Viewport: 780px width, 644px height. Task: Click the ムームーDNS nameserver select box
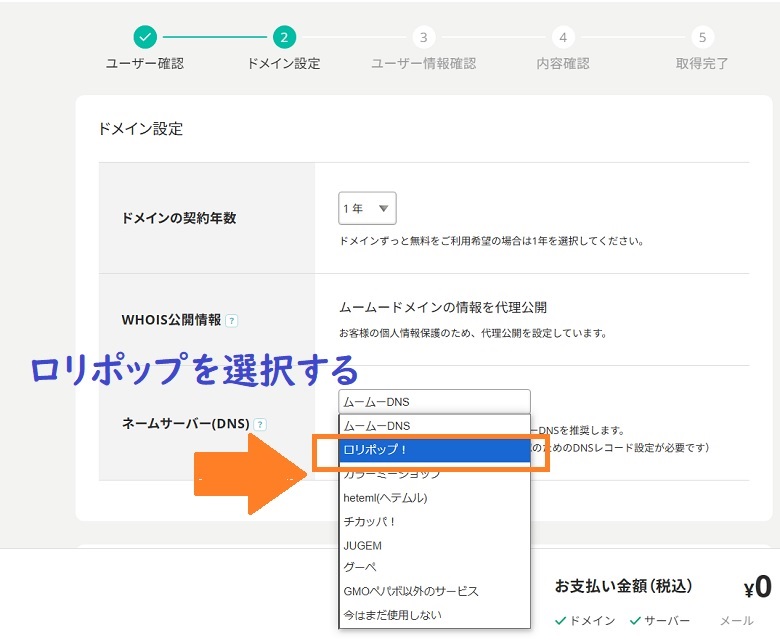click(x=434, y=401)
